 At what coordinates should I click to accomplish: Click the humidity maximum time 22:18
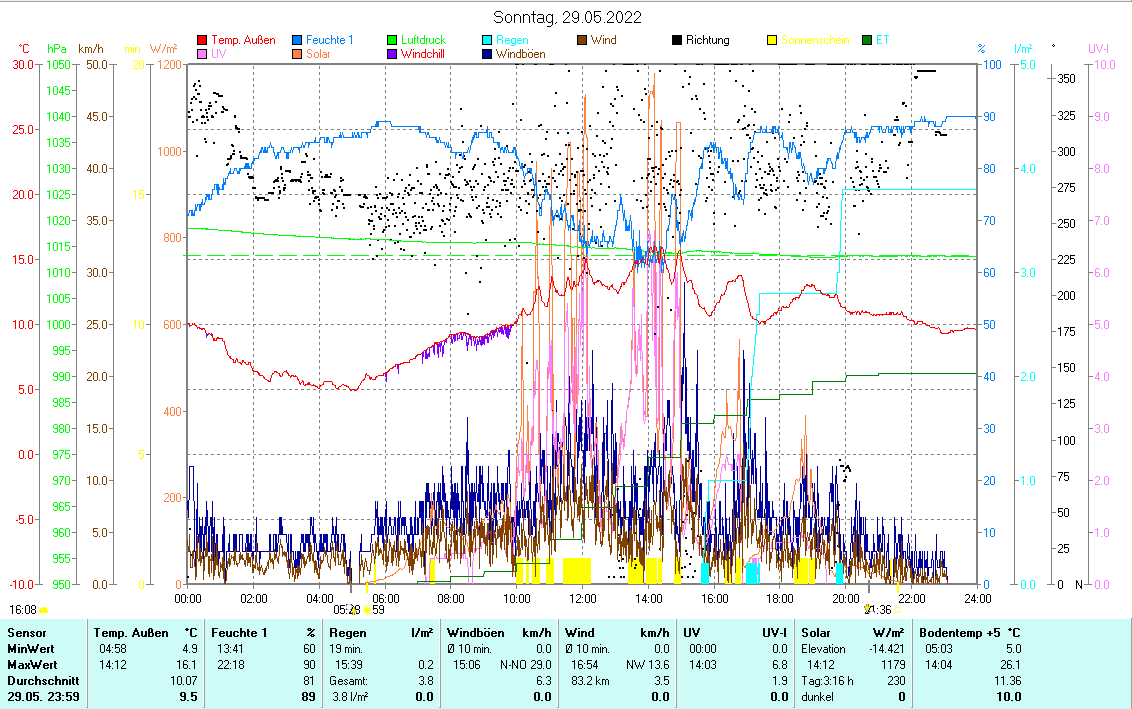click(x=230, y=665)
